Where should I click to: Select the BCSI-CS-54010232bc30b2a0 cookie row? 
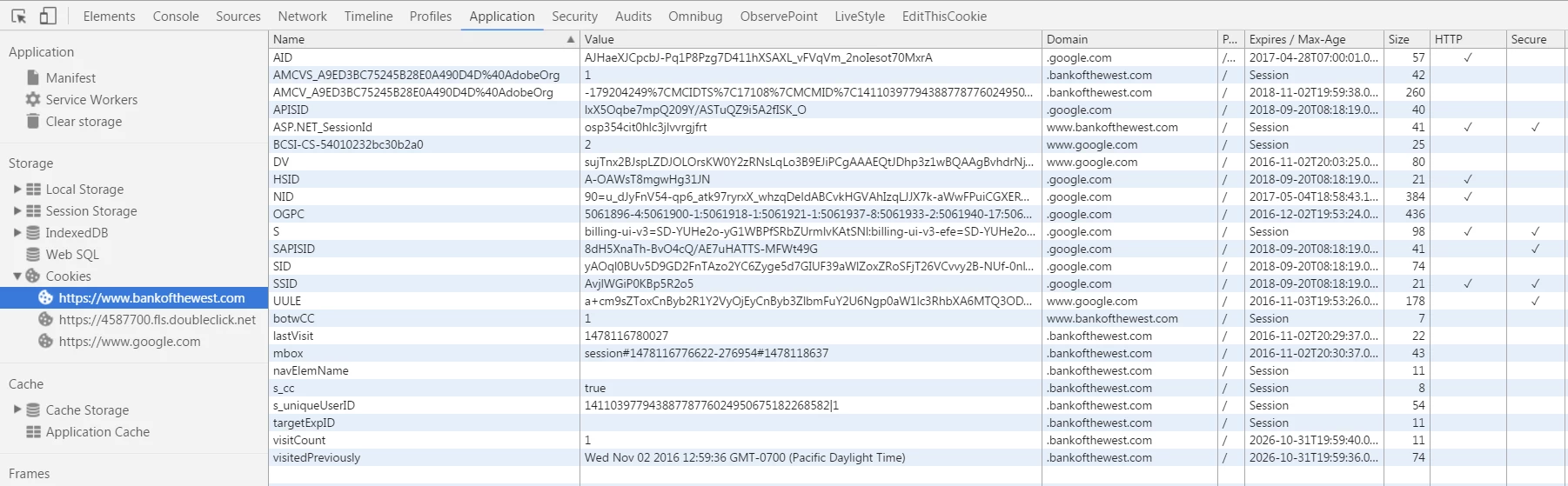(917, 144)
